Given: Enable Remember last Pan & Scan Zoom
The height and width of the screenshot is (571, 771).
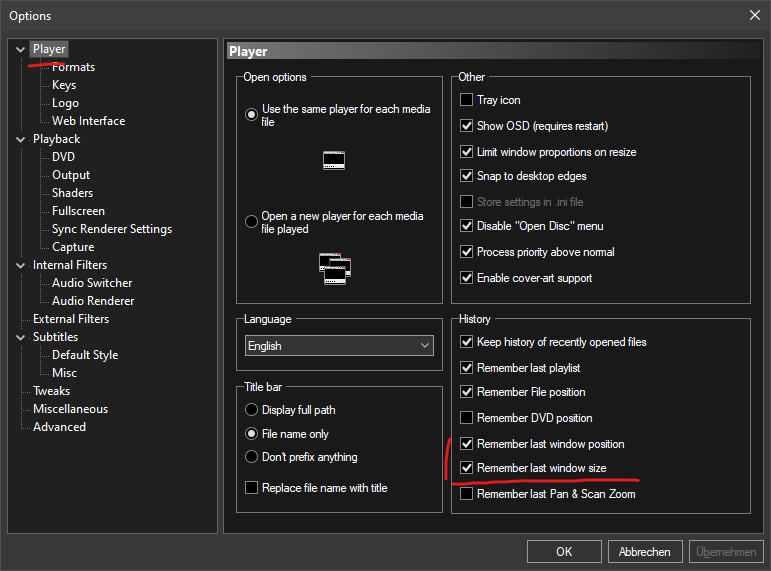Looking at the screenshot, I should pyautogui.click(x=466, y=493).
